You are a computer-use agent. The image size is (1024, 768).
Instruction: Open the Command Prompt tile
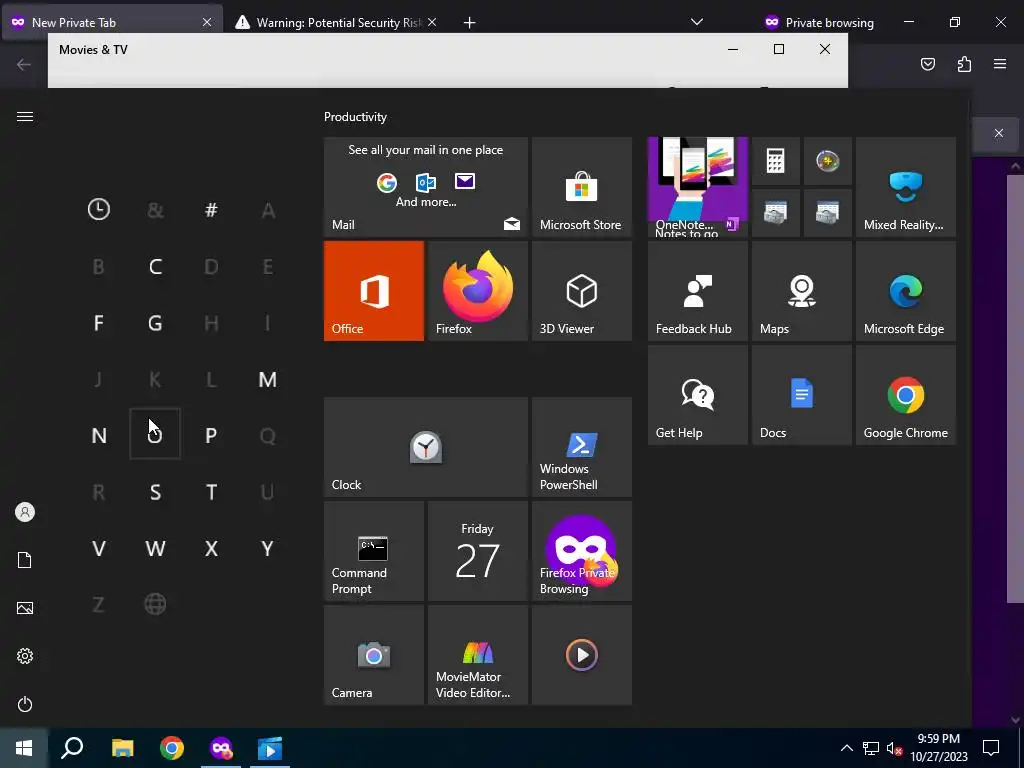click(x=374, y=551)
